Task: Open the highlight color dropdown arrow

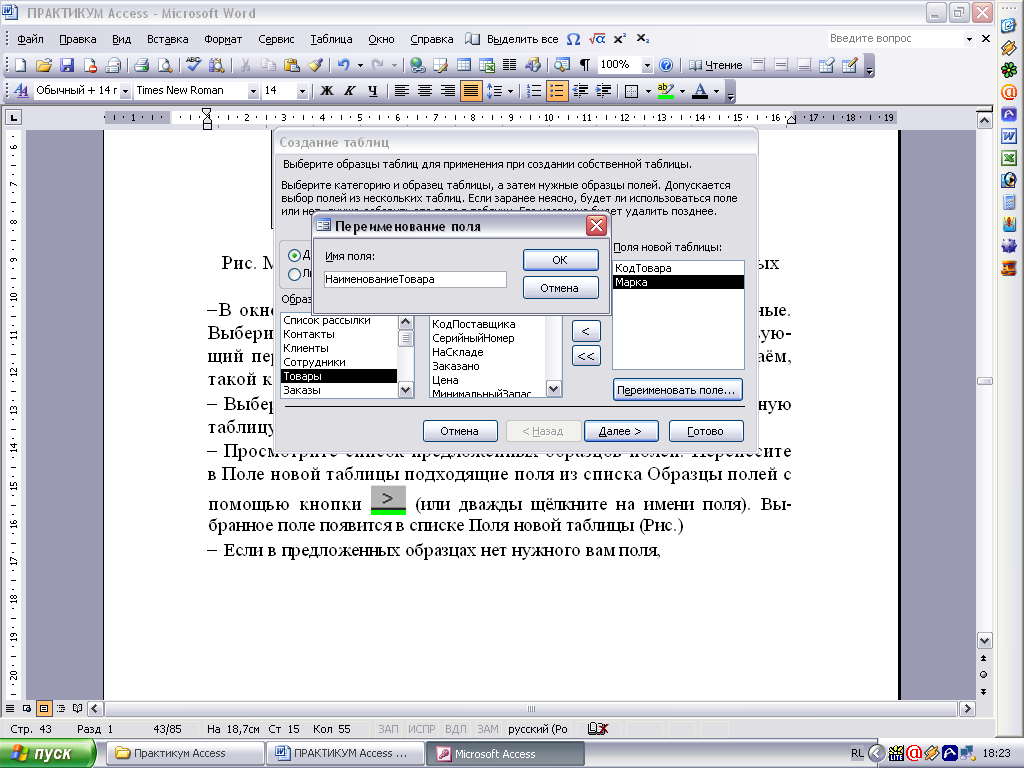Action: tap(682, 90)
